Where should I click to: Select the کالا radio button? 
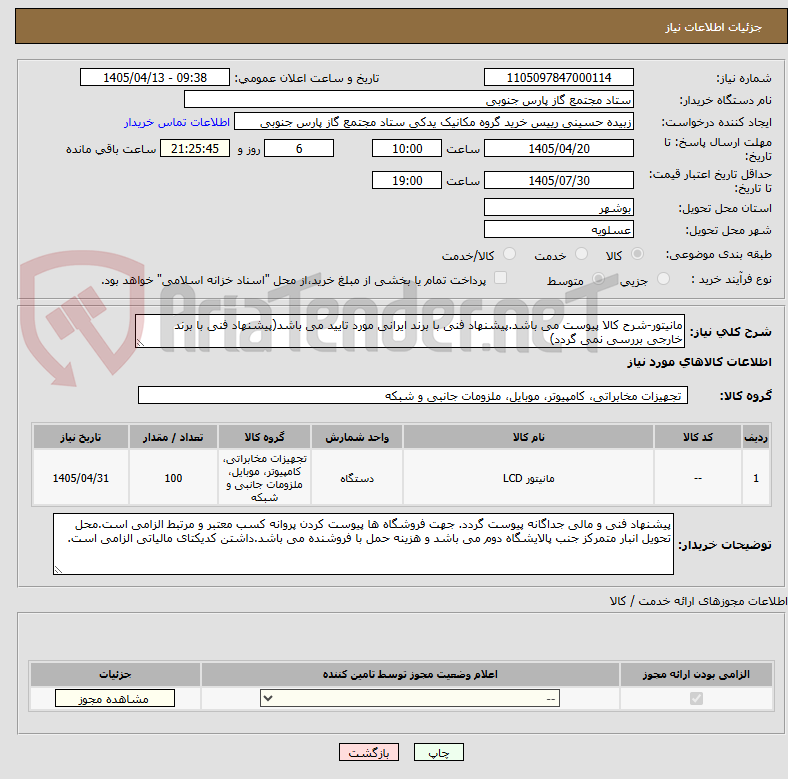tap(637, 254)
